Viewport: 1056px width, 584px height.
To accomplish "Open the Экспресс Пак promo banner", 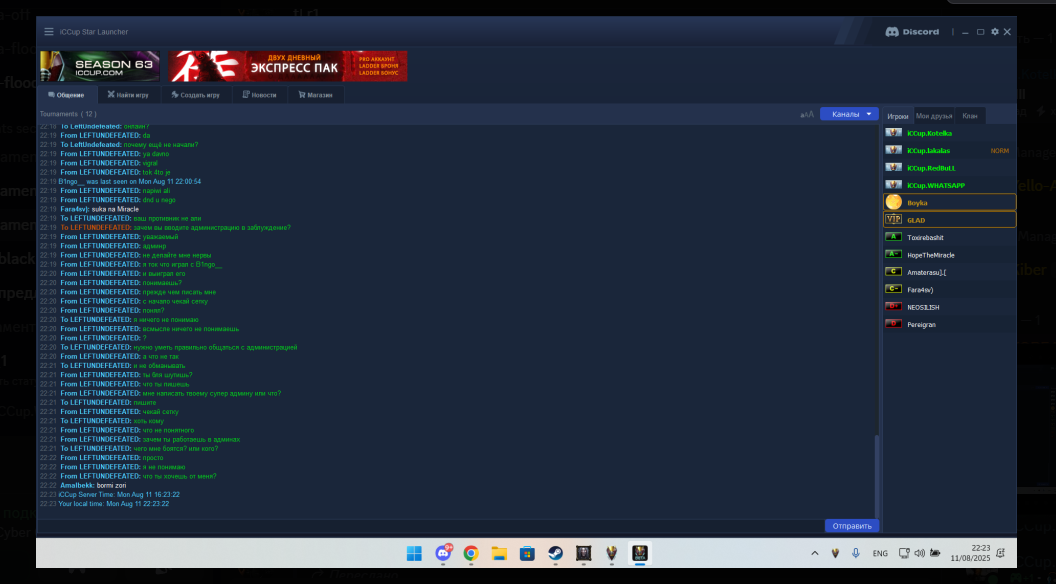I will coord(288,66).
